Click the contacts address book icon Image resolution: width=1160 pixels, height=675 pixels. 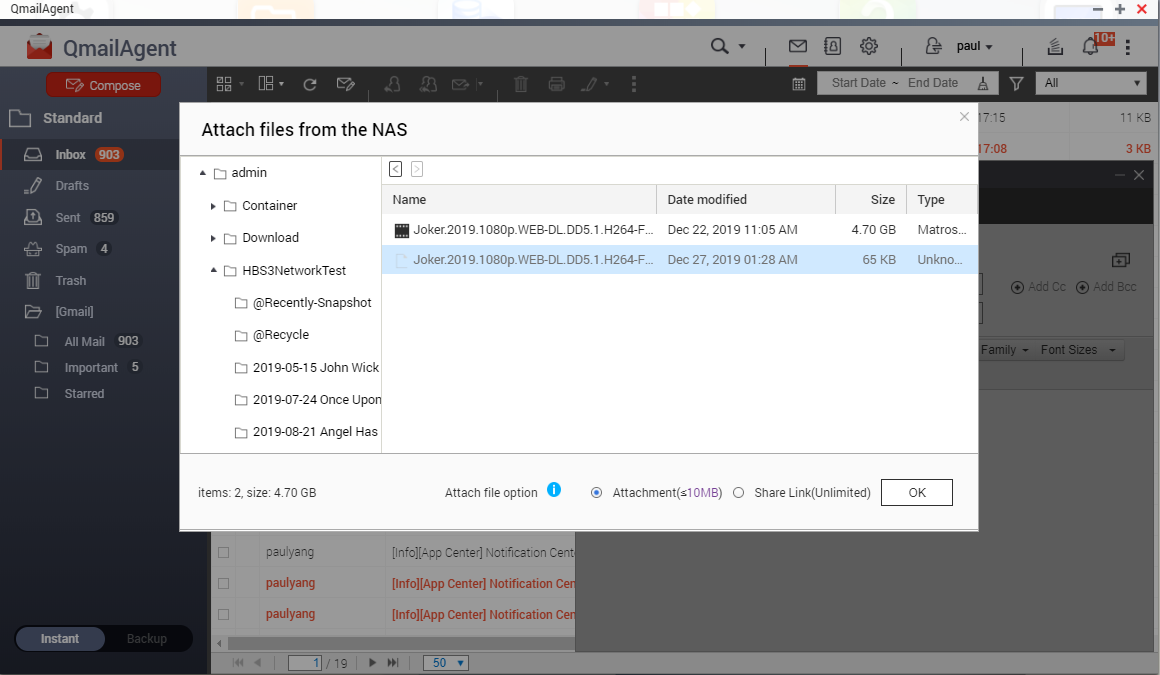(832, 46)
